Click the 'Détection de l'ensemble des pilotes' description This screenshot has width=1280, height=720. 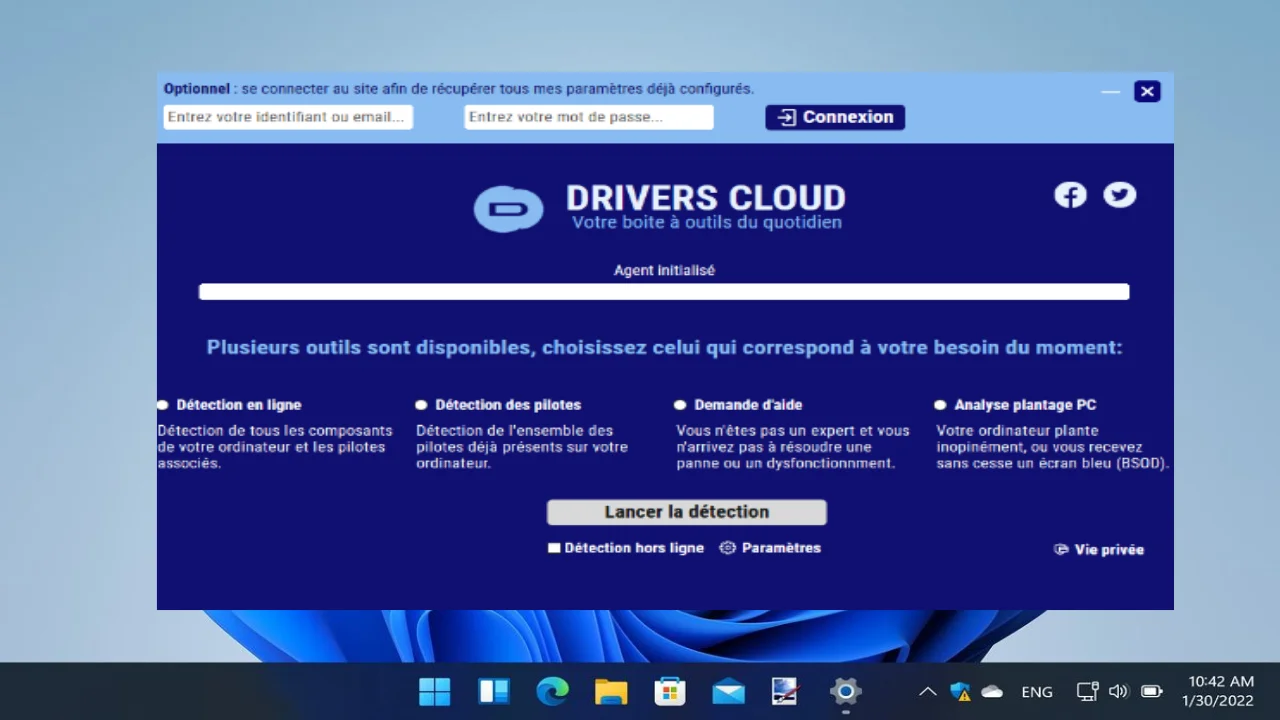pyautogui.click(x=522, y=447)
